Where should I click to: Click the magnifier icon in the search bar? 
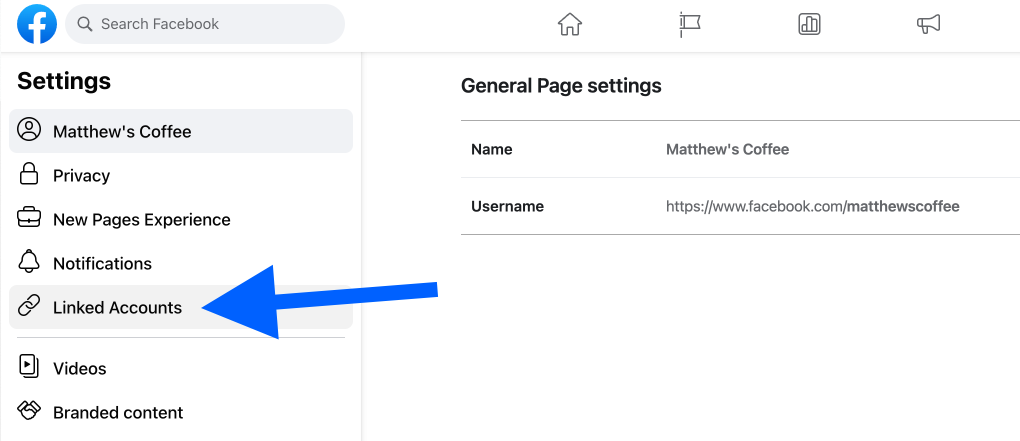85,24
